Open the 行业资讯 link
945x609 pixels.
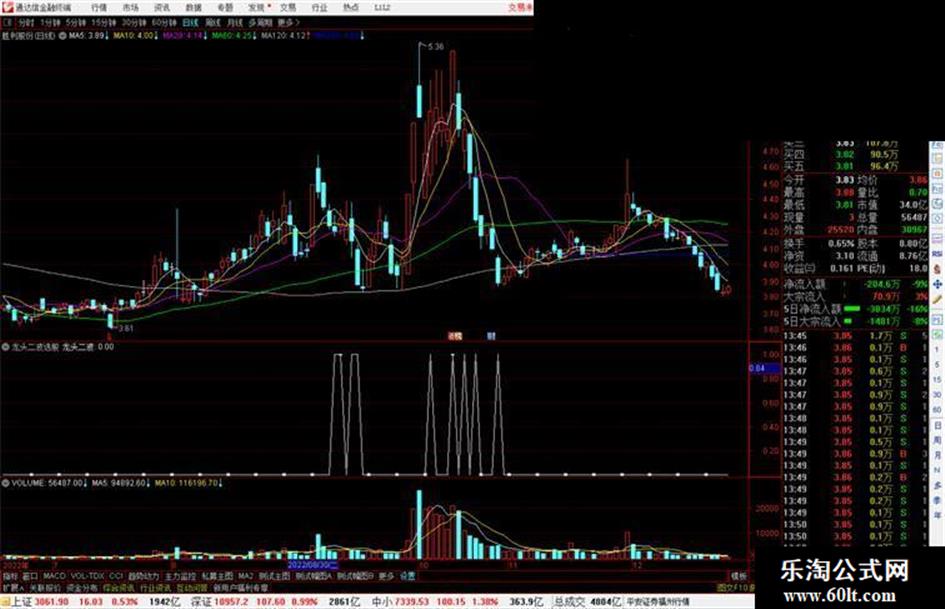pyautogui.click(x=155, y=587)
